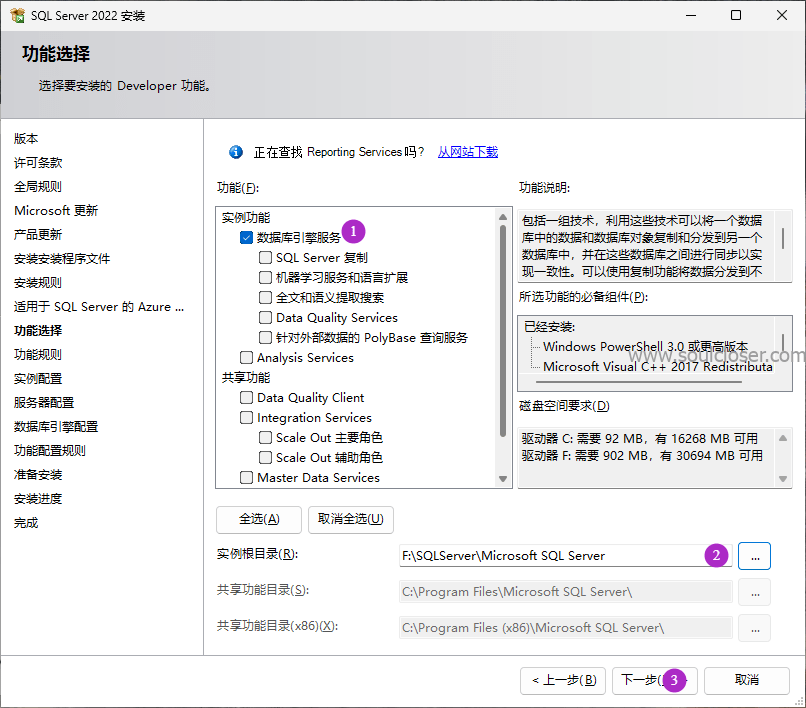The height and width of the screenshot is (708, 806).
Task: Go back with the 上一步(B) button
Action: coord(563,680)
